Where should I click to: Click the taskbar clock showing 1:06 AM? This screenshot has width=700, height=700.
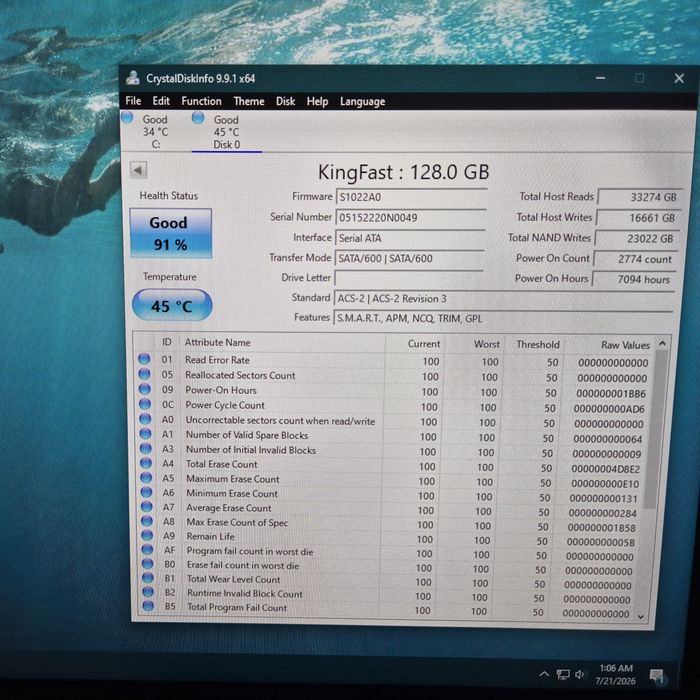(x=616, y=674)
